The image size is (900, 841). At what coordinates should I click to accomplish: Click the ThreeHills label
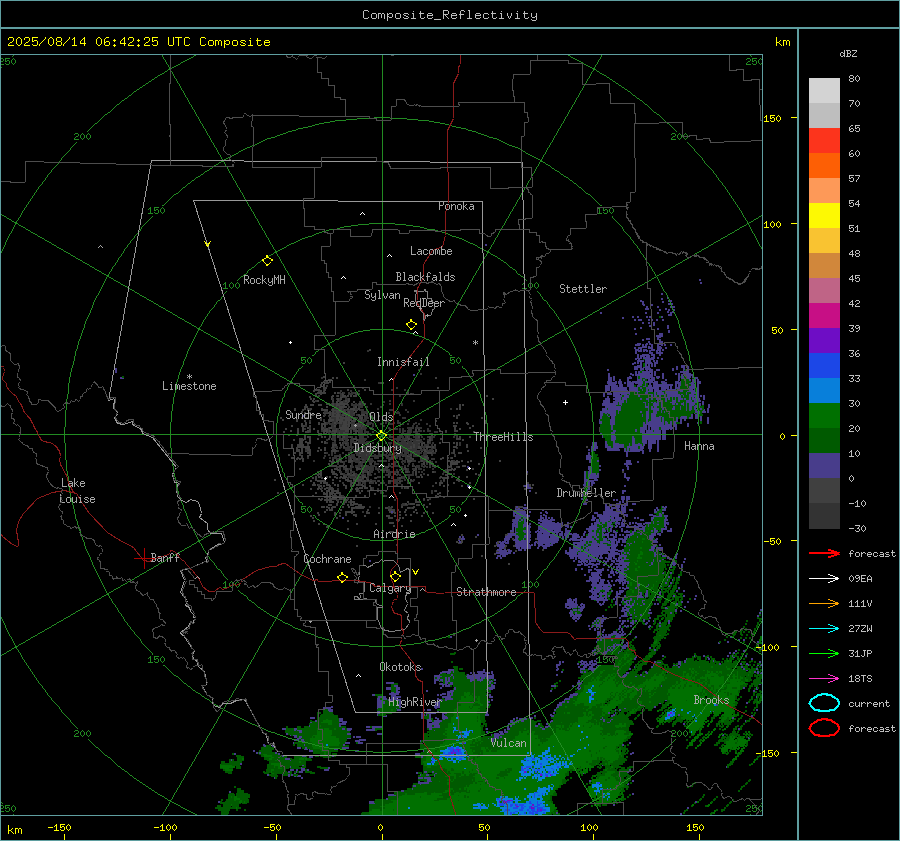pos(503,437)
